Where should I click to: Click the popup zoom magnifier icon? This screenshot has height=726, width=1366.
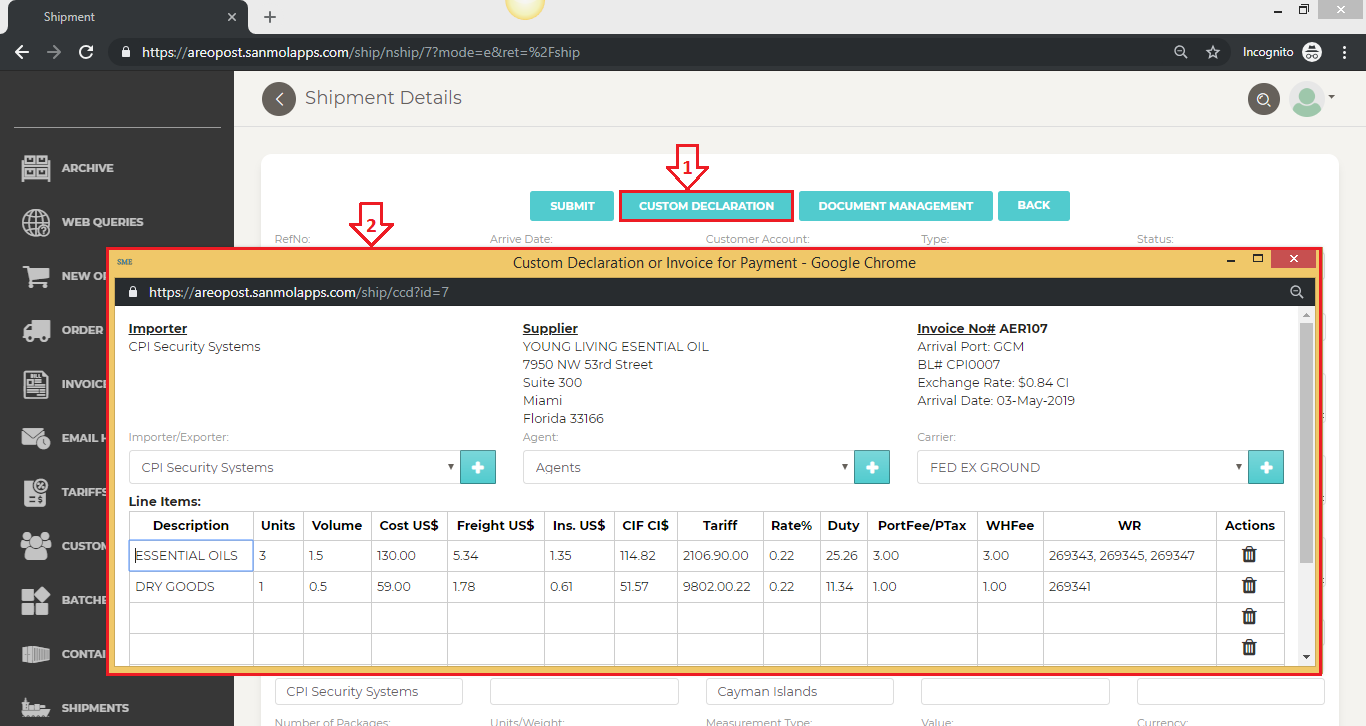(x=1296, y=292)
